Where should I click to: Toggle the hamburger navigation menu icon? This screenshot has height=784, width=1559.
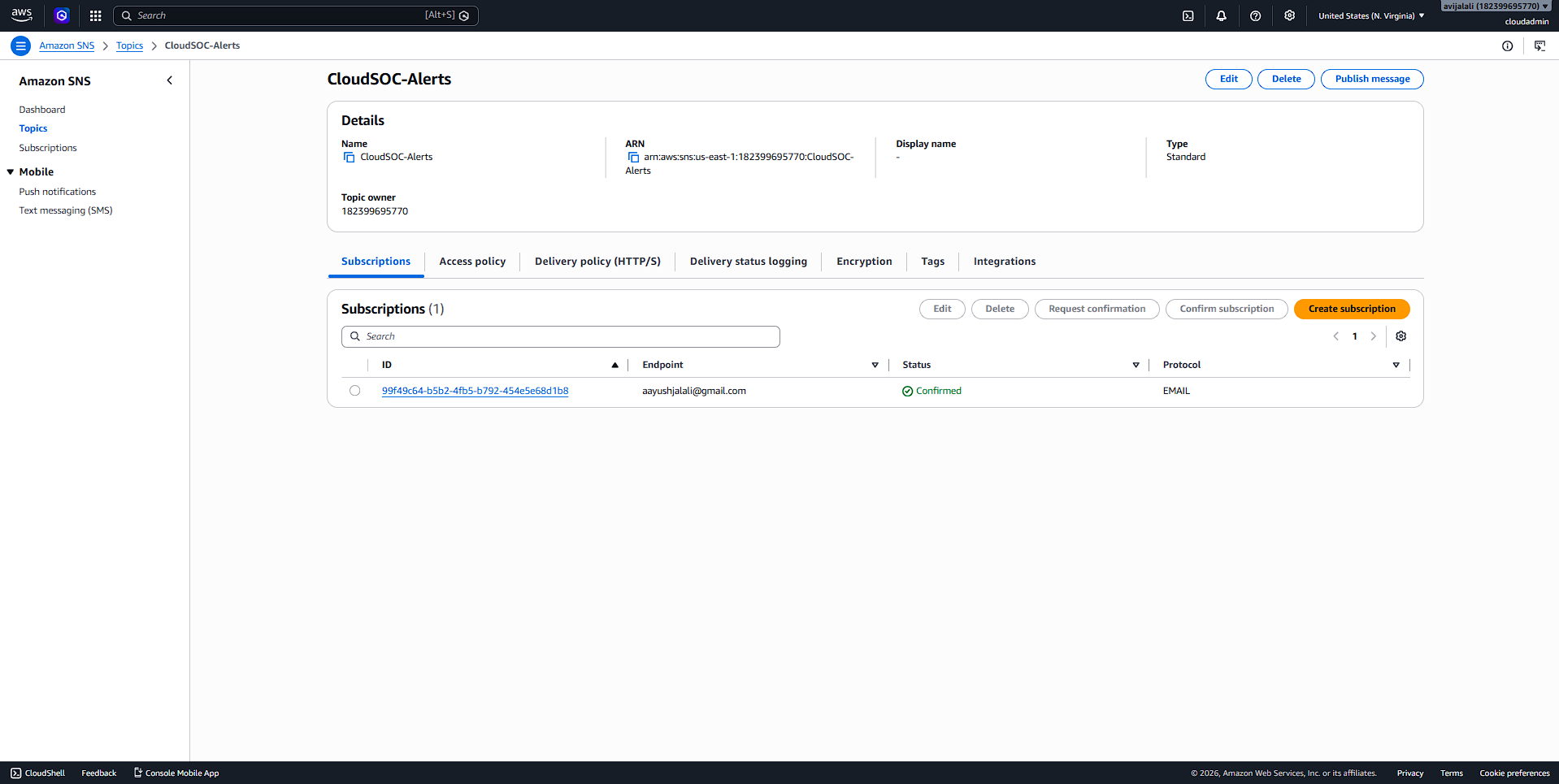click(20, 45)
